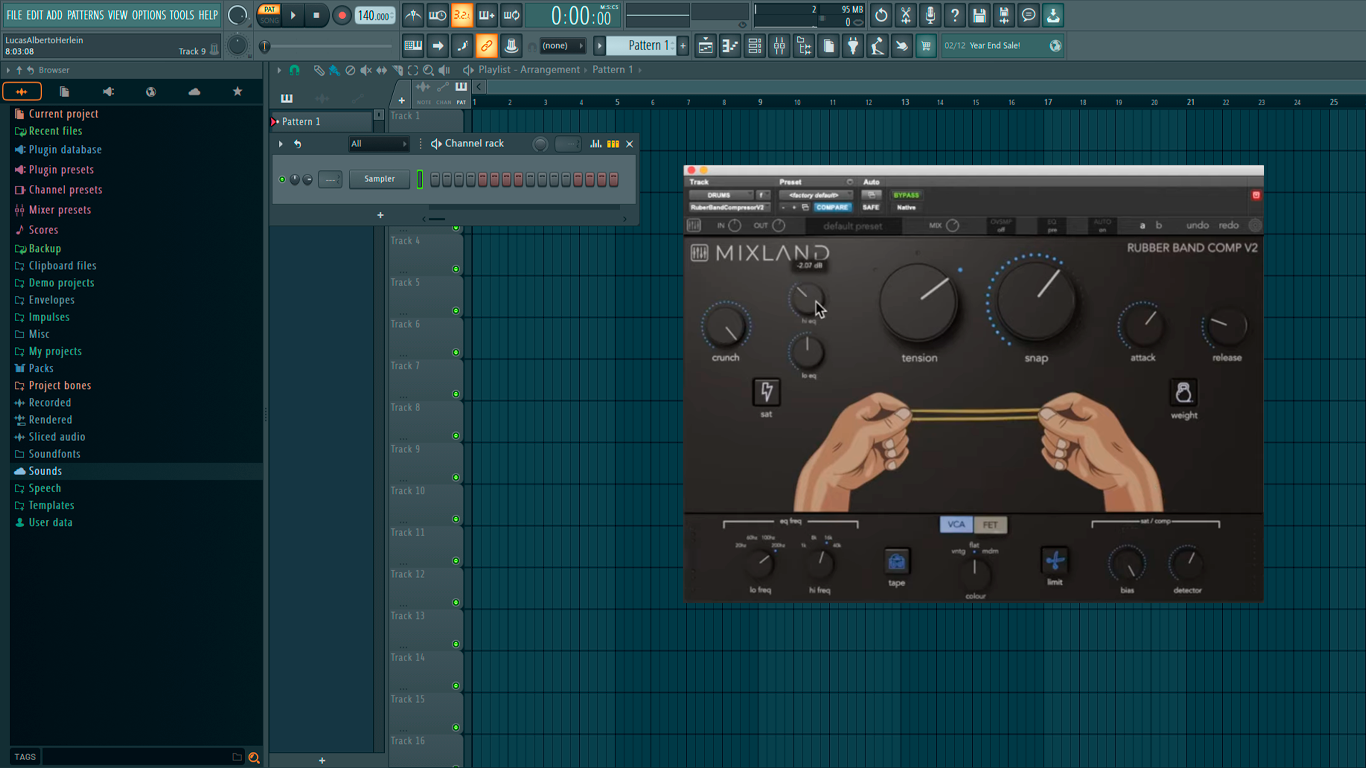Switch to browser starred favorites tab

point(237,91)
